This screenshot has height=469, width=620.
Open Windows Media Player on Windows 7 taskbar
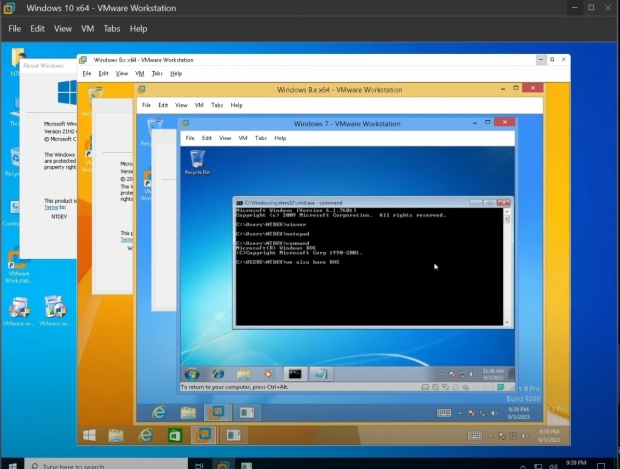point(268,374)
